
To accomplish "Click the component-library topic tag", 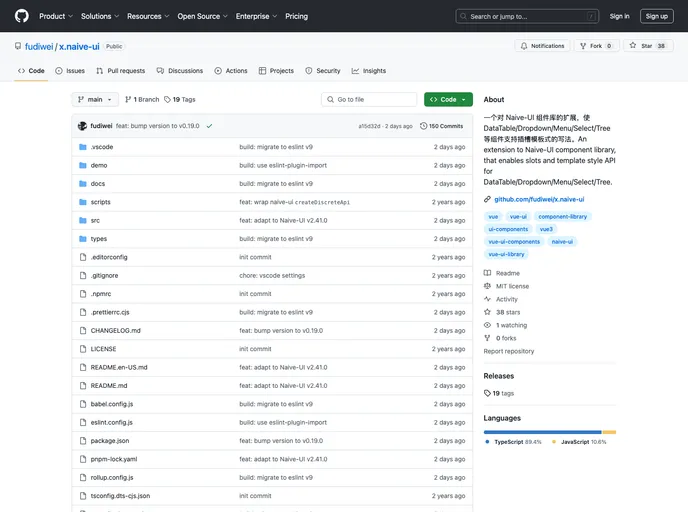I will [563, 216].
